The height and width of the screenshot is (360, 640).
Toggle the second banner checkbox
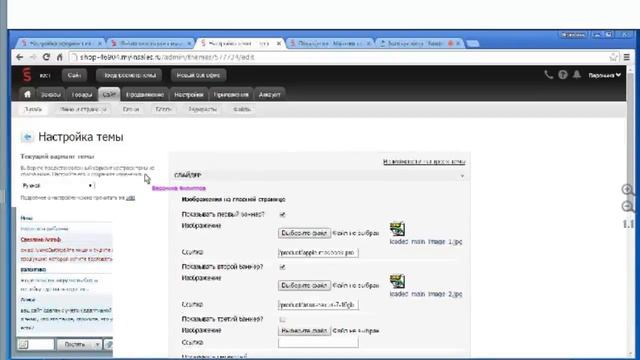click(282, 267)
